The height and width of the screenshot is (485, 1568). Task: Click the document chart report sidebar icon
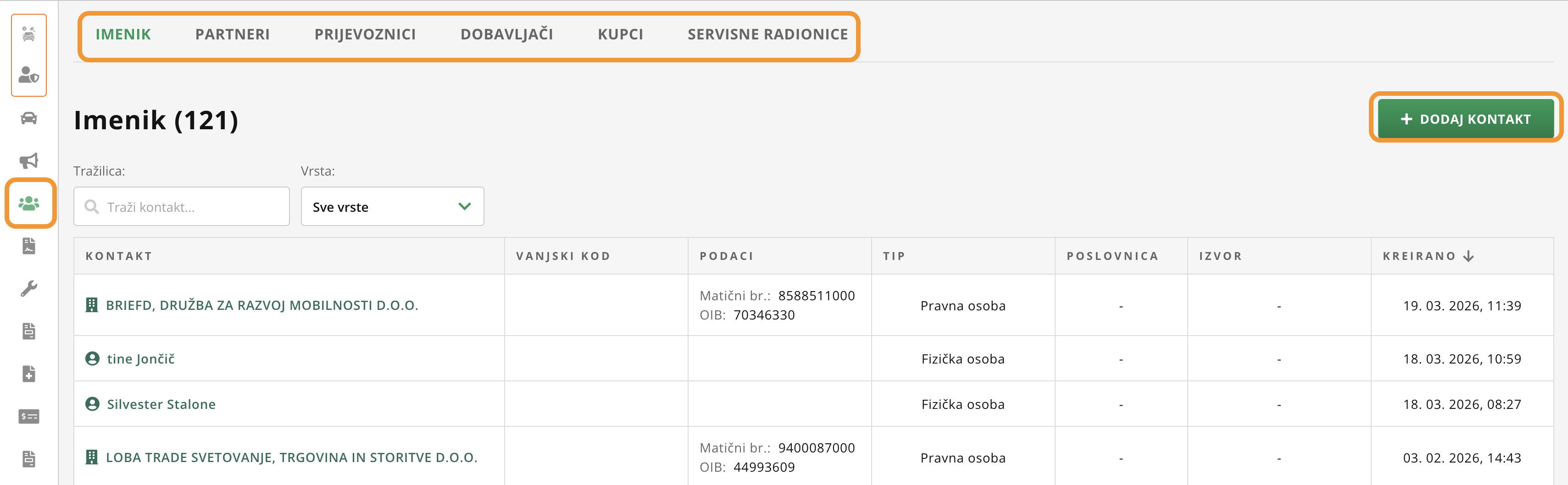click(x=28, y=246)
